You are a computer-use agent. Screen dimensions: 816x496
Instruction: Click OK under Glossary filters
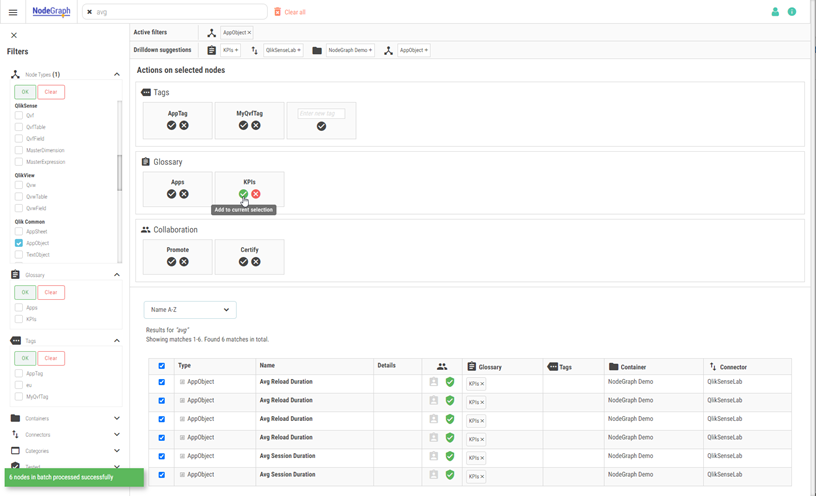coord(25,292)
